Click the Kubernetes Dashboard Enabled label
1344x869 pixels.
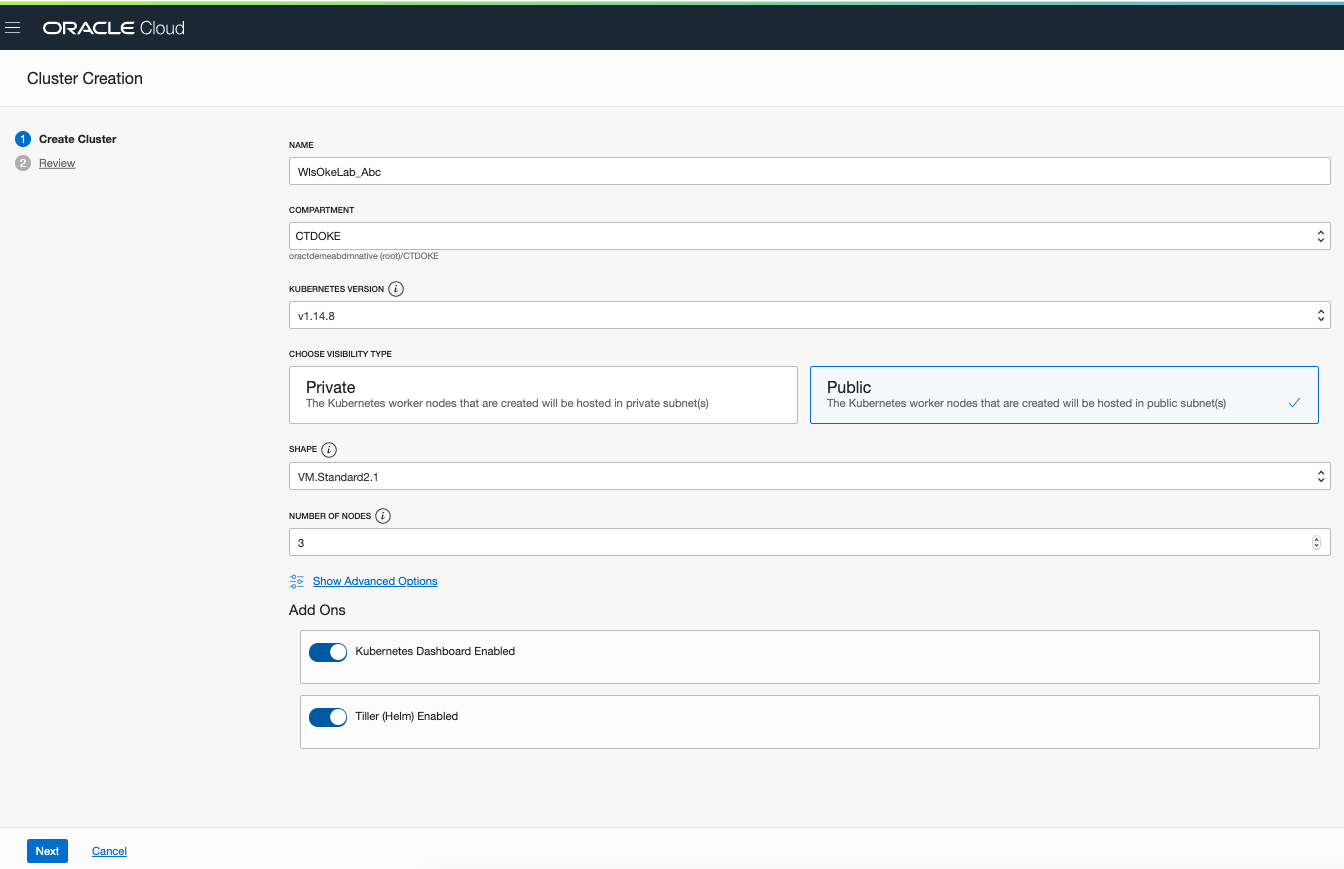(435, 651)
